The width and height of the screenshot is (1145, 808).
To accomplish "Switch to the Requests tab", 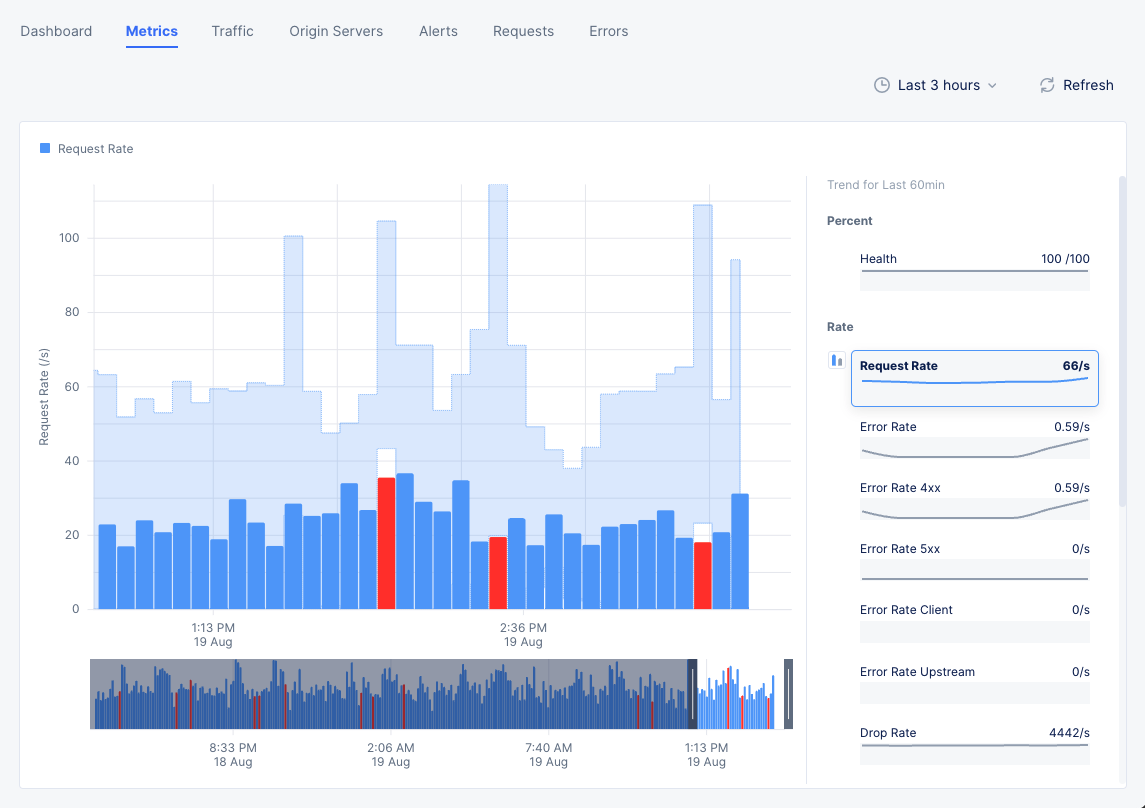I will (x=523, y=31).
